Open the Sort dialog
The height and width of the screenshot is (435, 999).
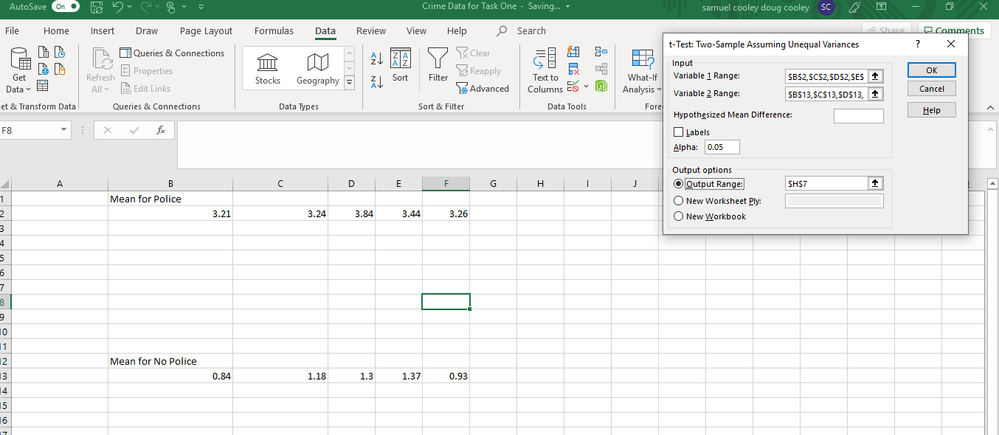coord(400,65)
